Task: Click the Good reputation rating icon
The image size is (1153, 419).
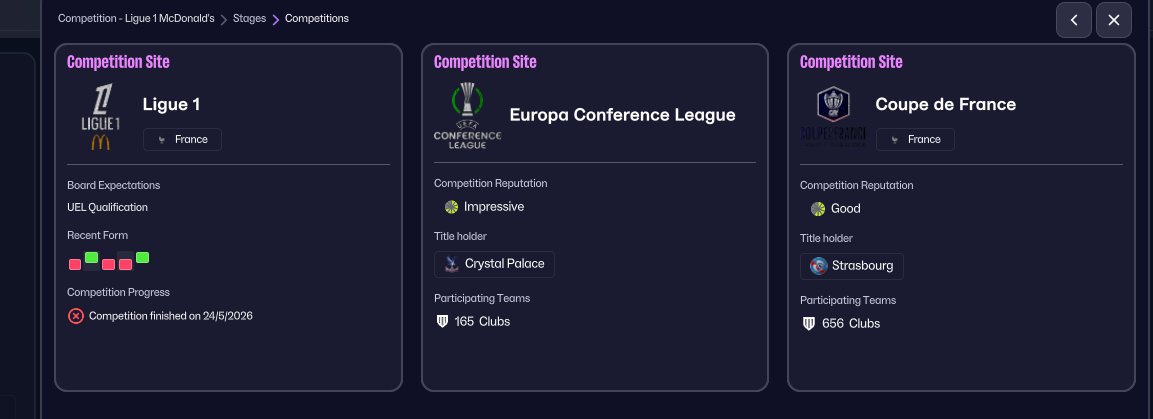Action: point(818,209)
